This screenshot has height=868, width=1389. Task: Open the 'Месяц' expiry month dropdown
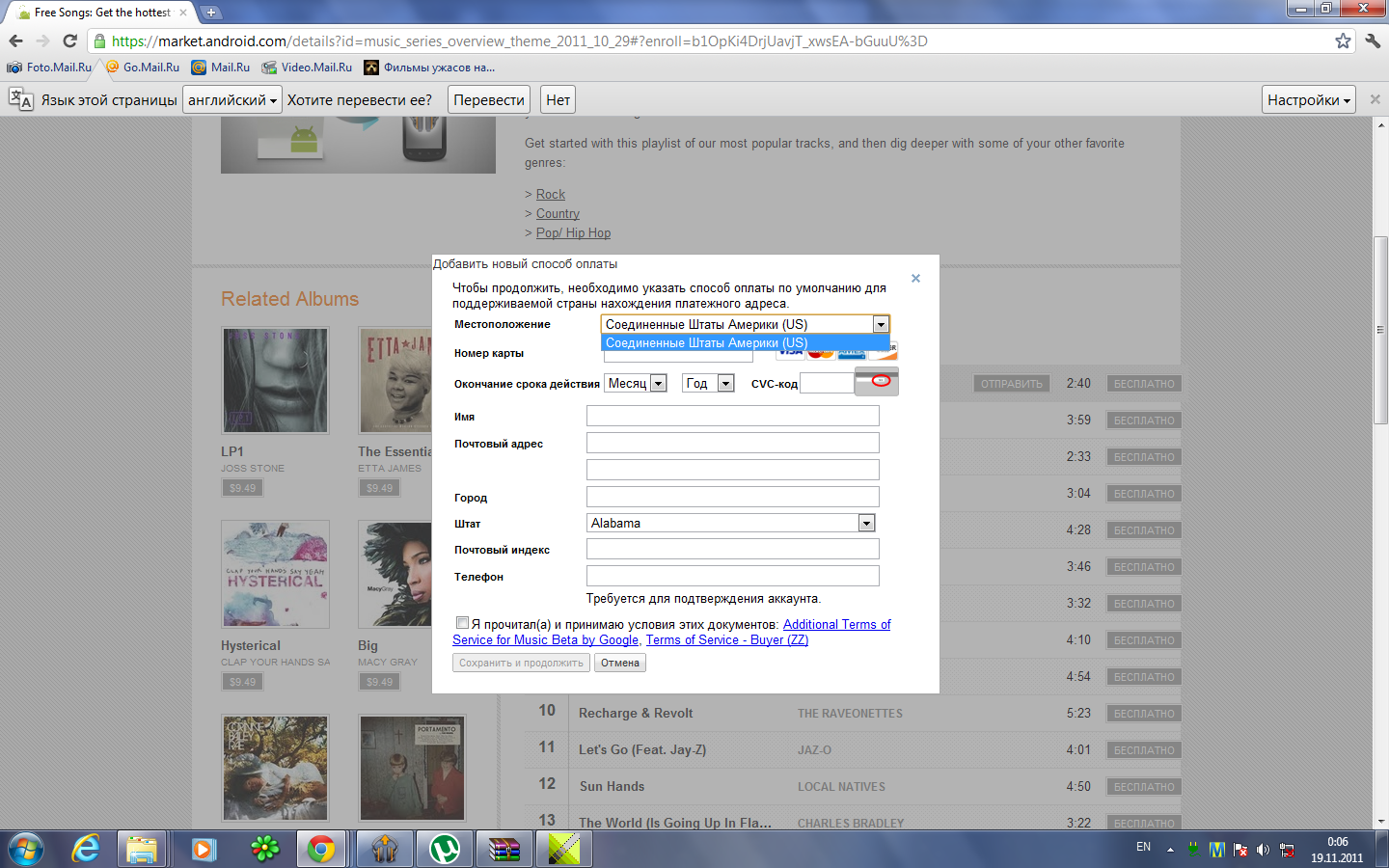tap(636, 383)
